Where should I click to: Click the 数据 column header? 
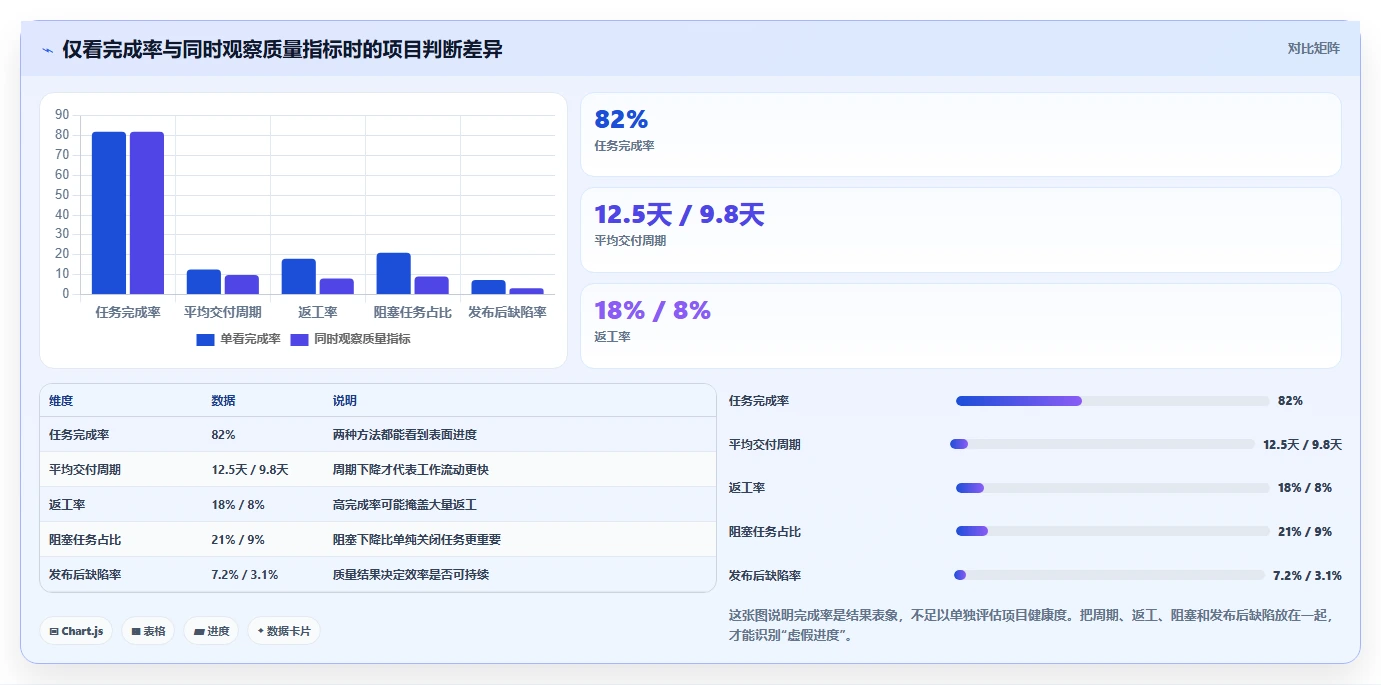click(x=223, y=400)
